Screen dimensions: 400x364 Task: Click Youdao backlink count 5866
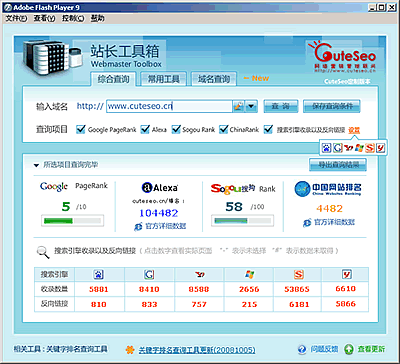point(346,304)
